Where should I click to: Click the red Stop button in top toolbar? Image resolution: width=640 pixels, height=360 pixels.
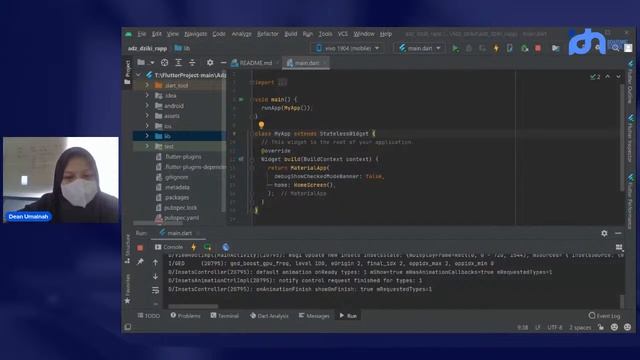pyautogui.click(x=538, y=48)
